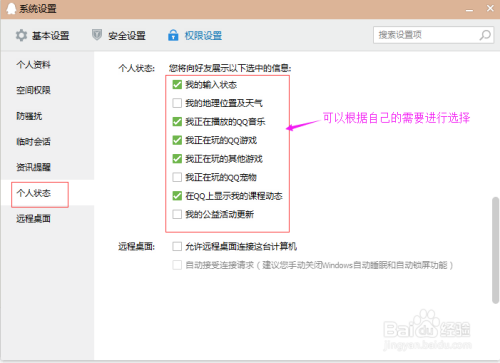Uncheck 我正在播放的QQ音乐 checkbox
Screen dimensions: 500x363
(177, 122)
